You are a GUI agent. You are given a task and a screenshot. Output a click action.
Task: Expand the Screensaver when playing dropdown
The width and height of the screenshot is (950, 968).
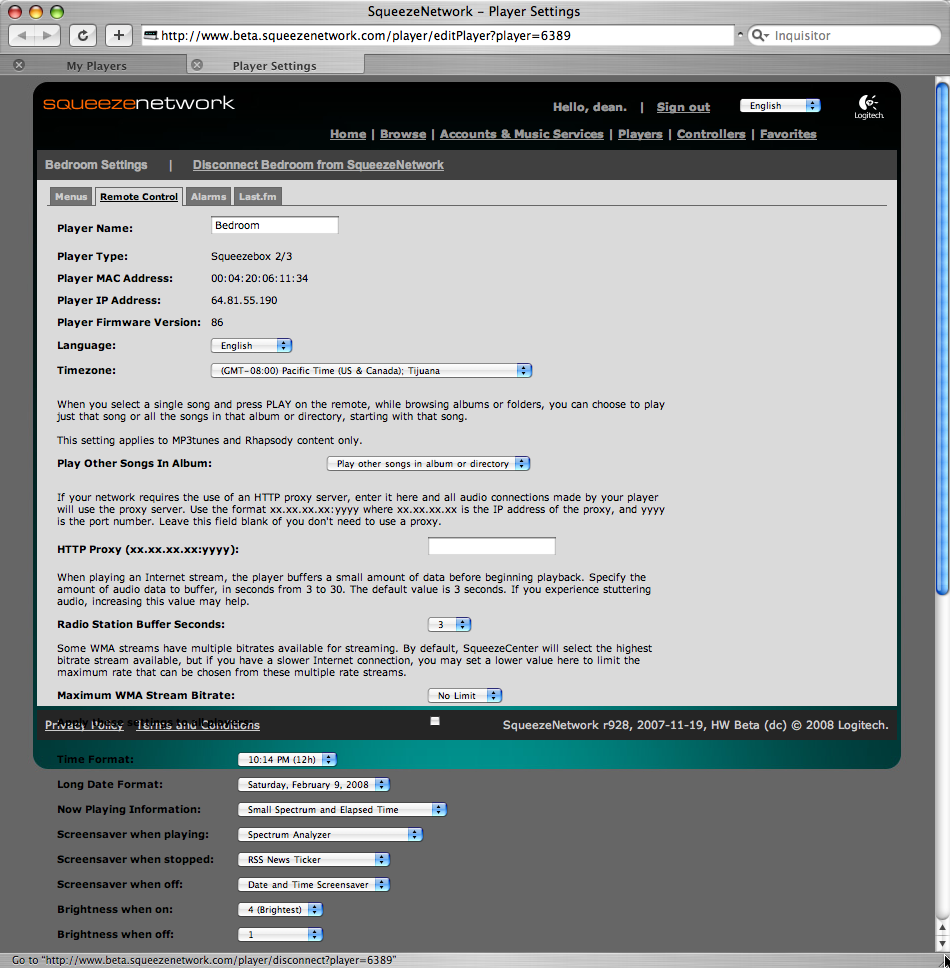[x=330, y=834]
